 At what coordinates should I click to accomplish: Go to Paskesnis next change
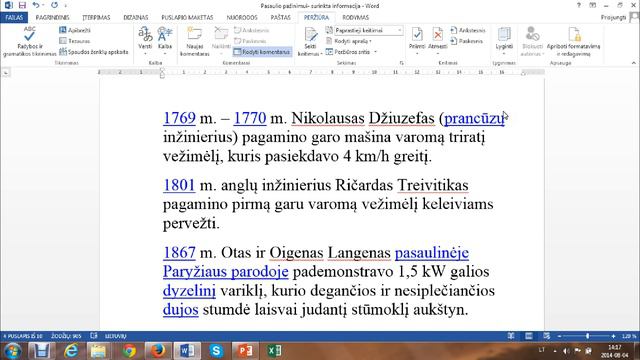[x=467, y=41]
